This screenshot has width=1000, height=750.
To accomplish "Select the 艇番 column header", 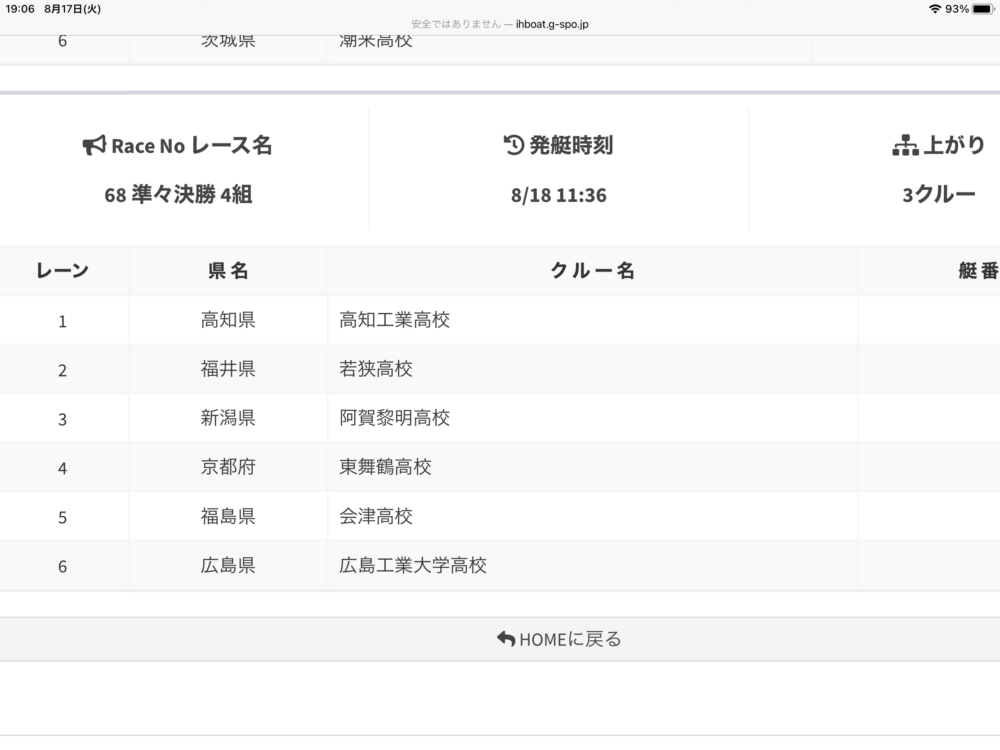I will (x=977, y=271).
